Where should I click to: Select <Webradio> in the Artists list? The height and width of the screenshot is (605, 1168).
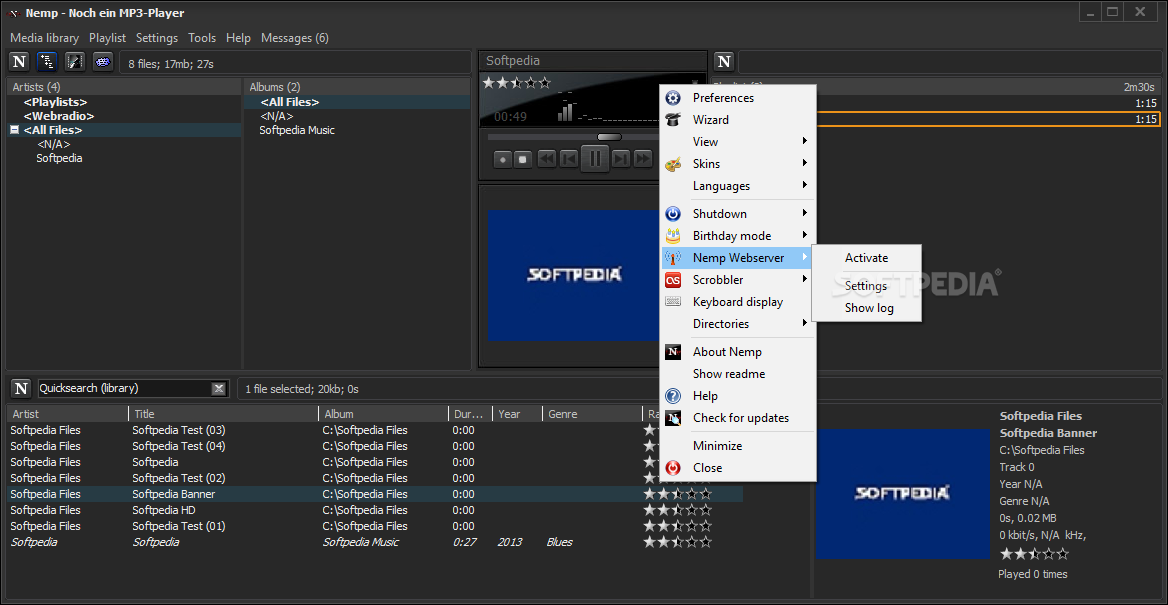pyautogui.click(x=59, y=116)
